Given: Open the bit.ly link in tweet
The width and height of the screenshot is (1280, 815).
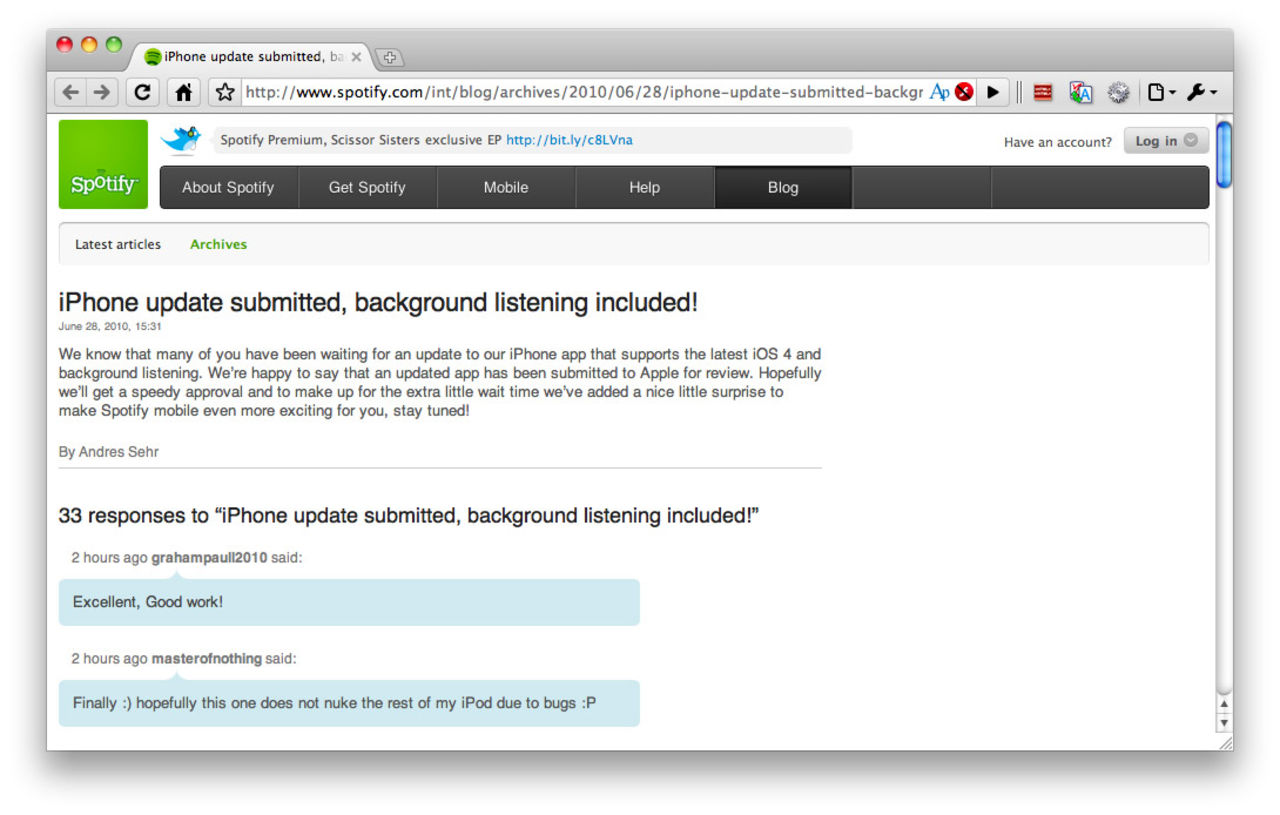Looking at the screenshot, I should (x=569, y=140).
